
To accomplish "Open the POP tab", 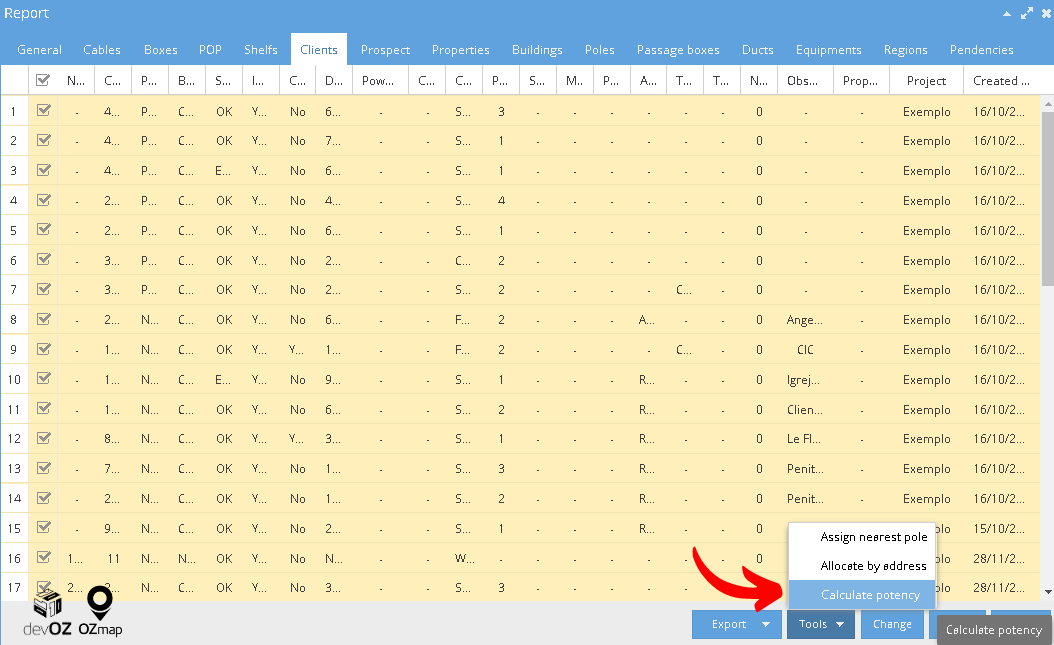I will [x=210, y=50].
